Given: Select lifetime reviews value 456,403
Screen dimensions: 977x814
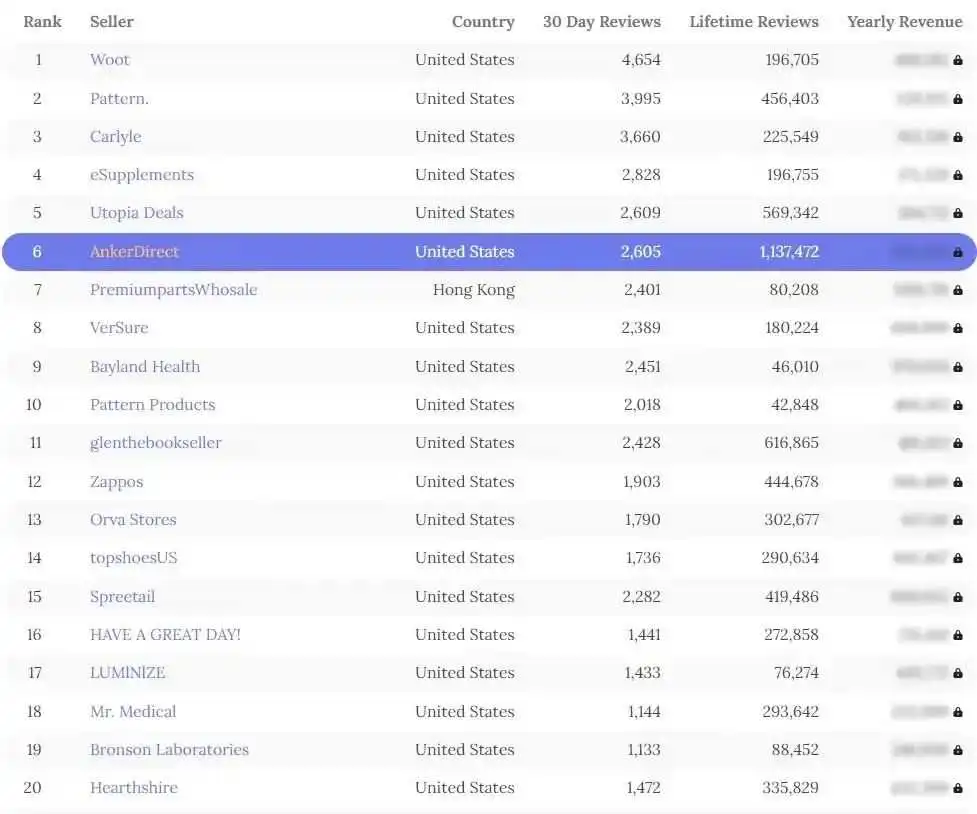Looking at the screenshot, I should click(x=789, y=98).
